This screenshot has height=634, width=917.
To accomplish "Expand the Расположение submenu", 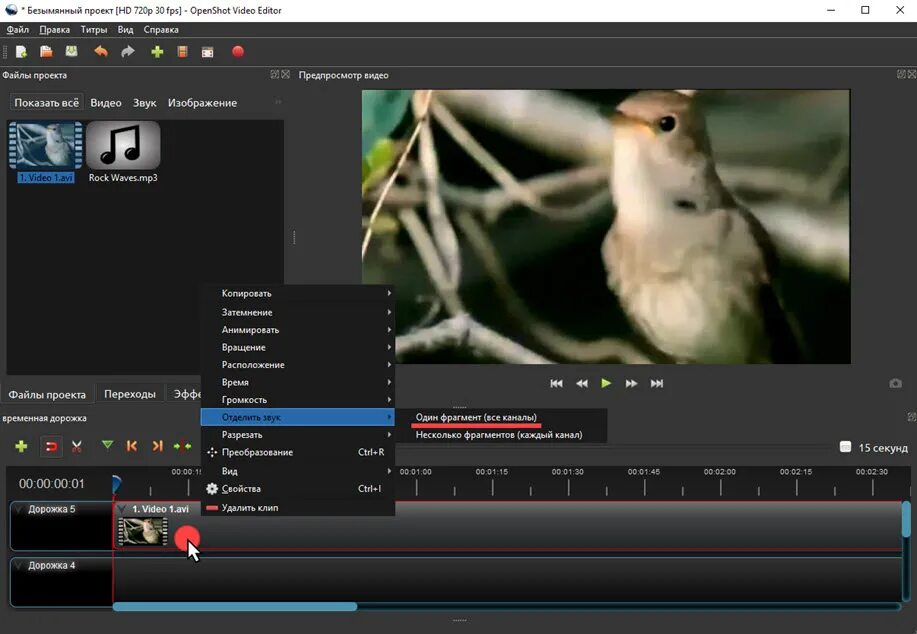I will [x=298, y=364].
